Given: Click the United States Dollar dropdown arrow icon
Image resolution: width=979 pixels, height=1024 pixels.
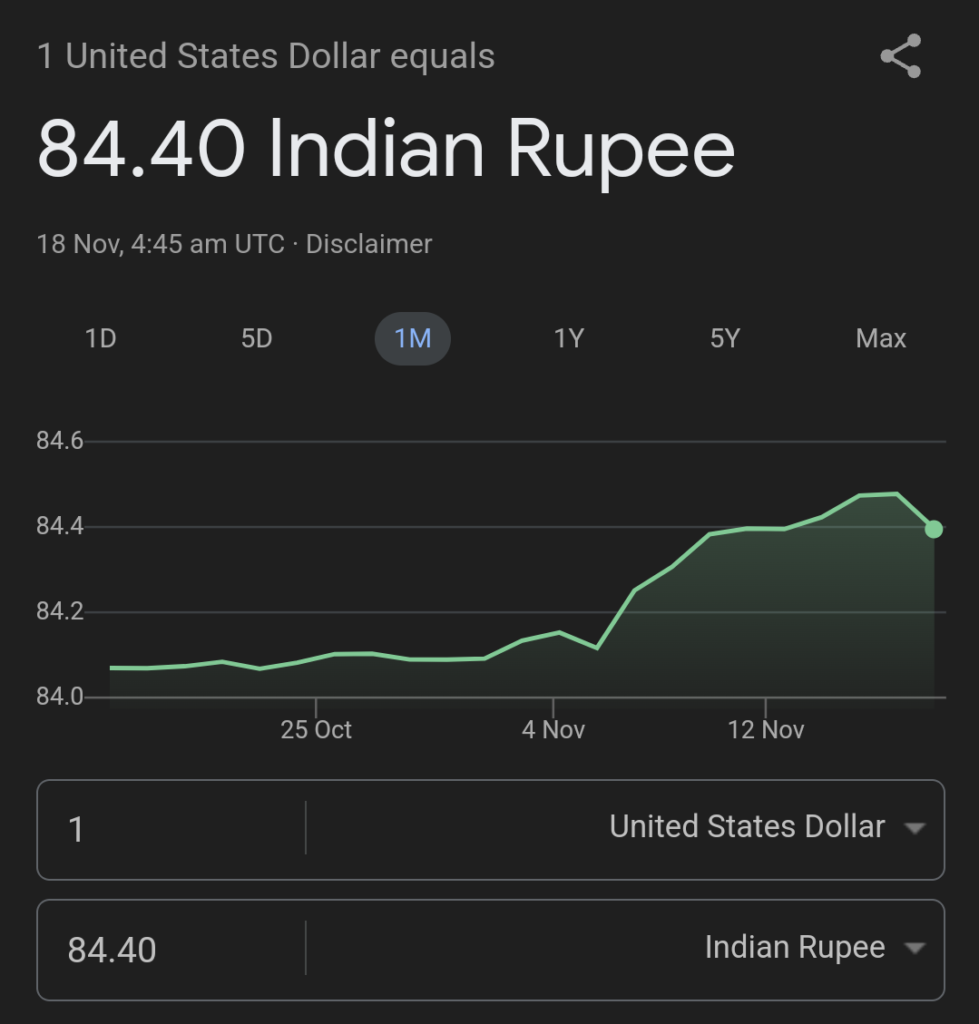Looking at the screenshot, I should pos(916,828).
